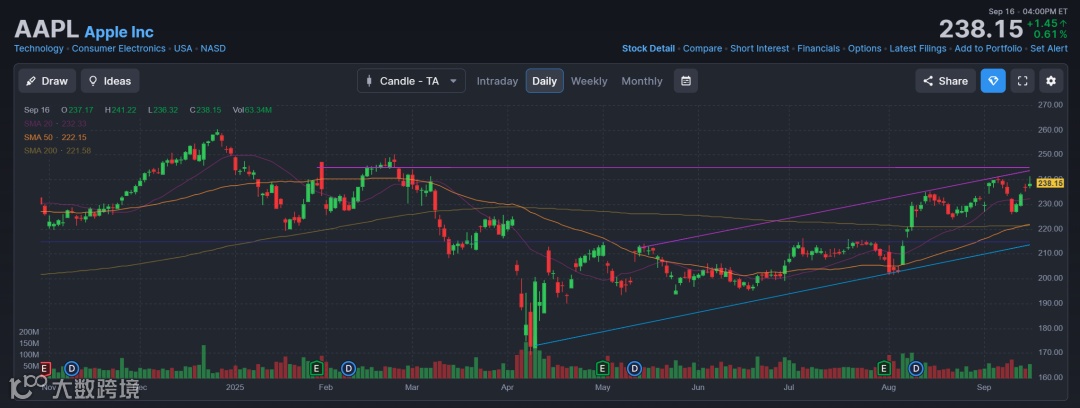Screen dimensions: 1080x408
Task: Open the calendar date range icon
Action: (x=685, y=81)
